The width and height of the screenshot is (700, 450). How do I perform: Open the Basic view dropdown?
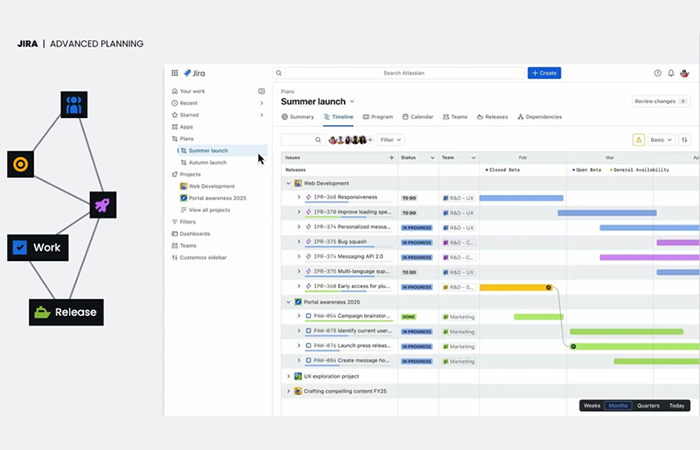662,140
